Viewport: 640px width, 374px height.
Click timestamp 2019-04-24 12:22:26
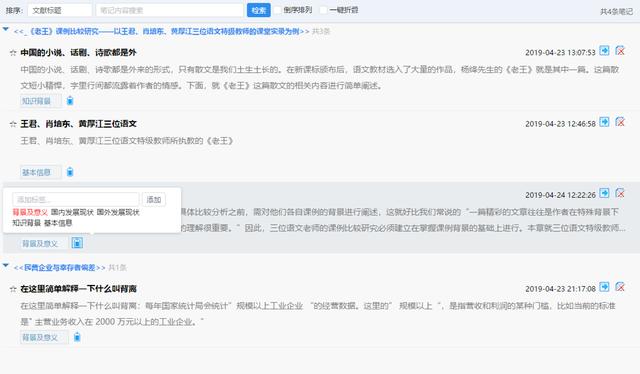(x=560, y=195)
